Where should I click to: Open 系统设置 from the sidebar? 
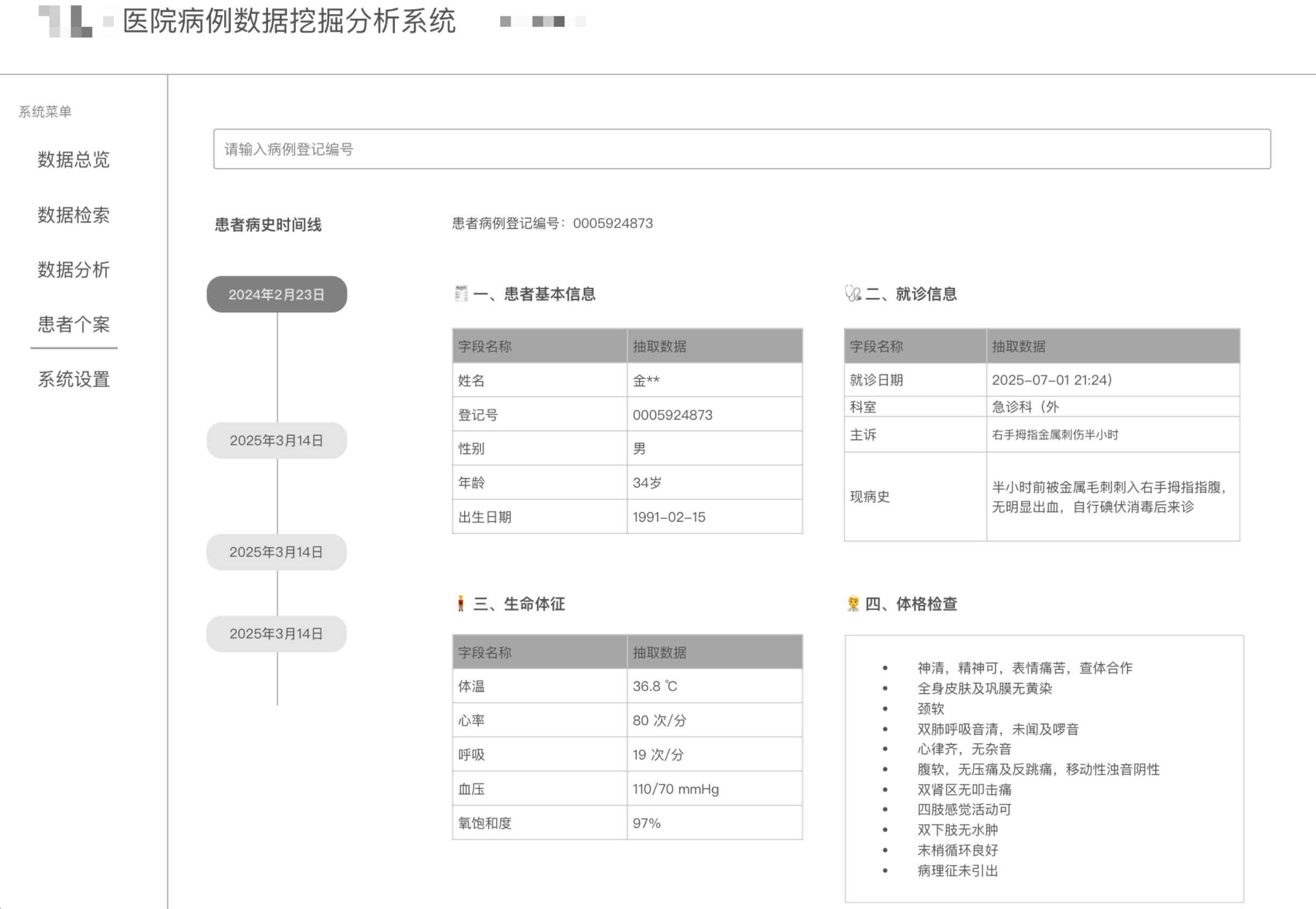[74, 379]
